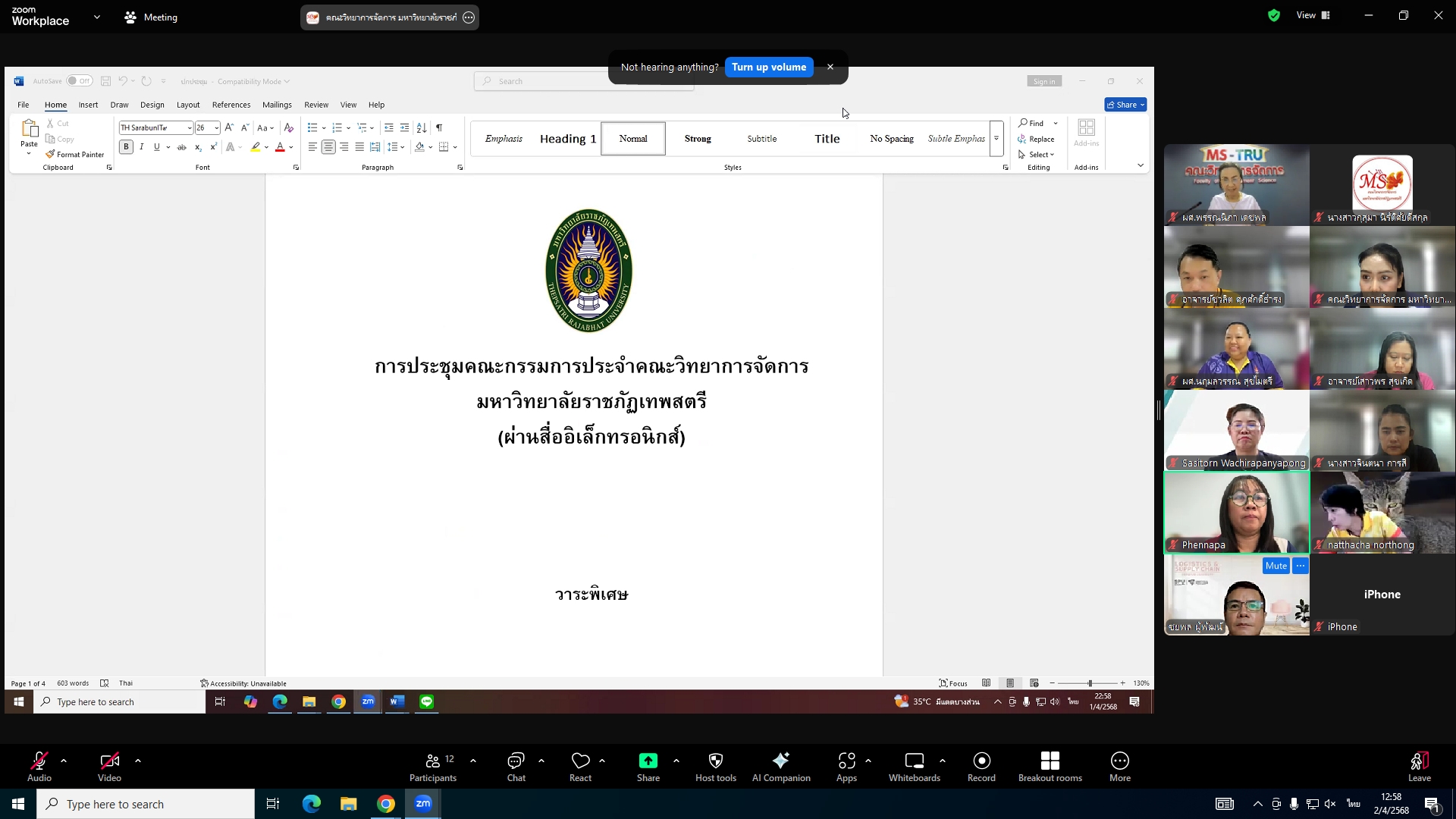Unmute microphone with Audio button
This screenshot has width=1456, height=819.
pyautogui.click(x=39, y=766)
